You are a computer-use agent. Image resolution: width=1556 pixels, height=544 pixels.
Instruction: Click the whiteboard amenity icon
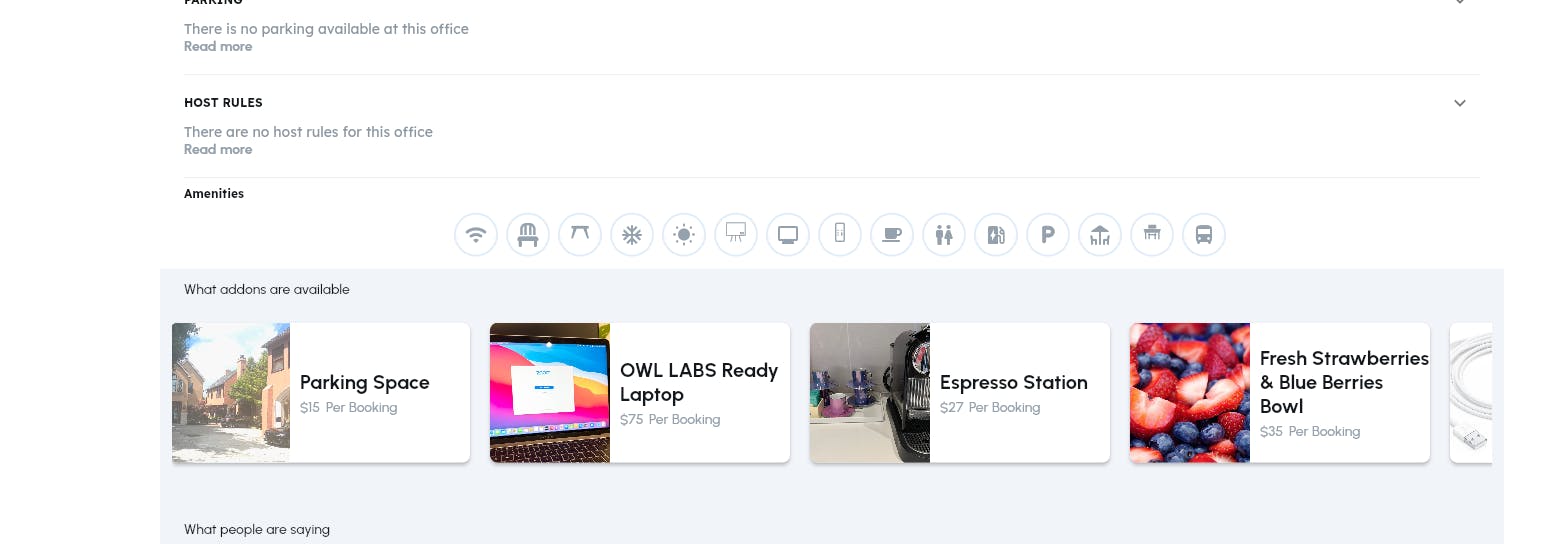tap(736, 235)
